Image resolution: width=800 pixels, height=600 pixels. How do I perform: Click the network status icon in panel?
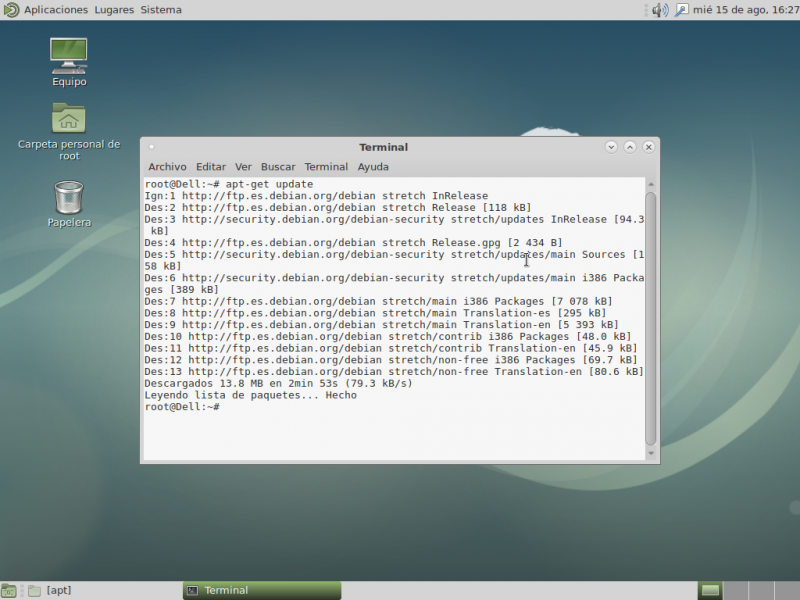click(682, 10)
